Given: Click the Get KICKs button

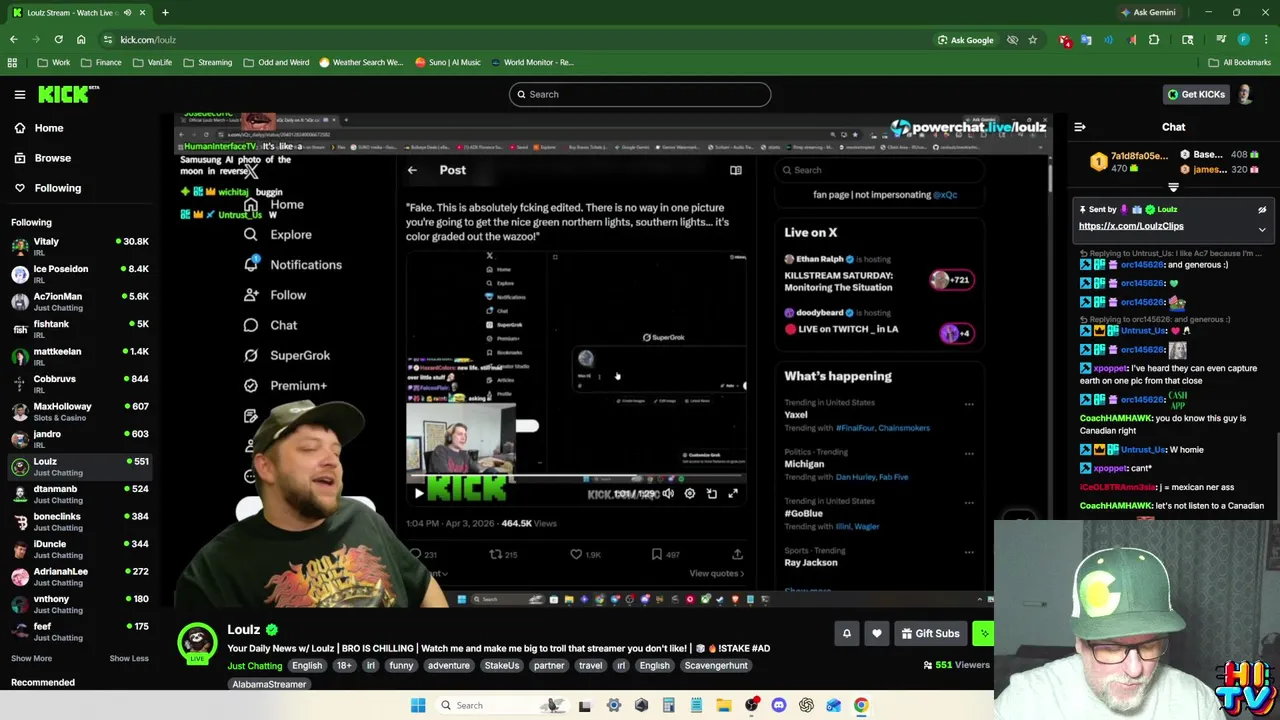Looking at the screenshot, I should [x=1196, y=94].
